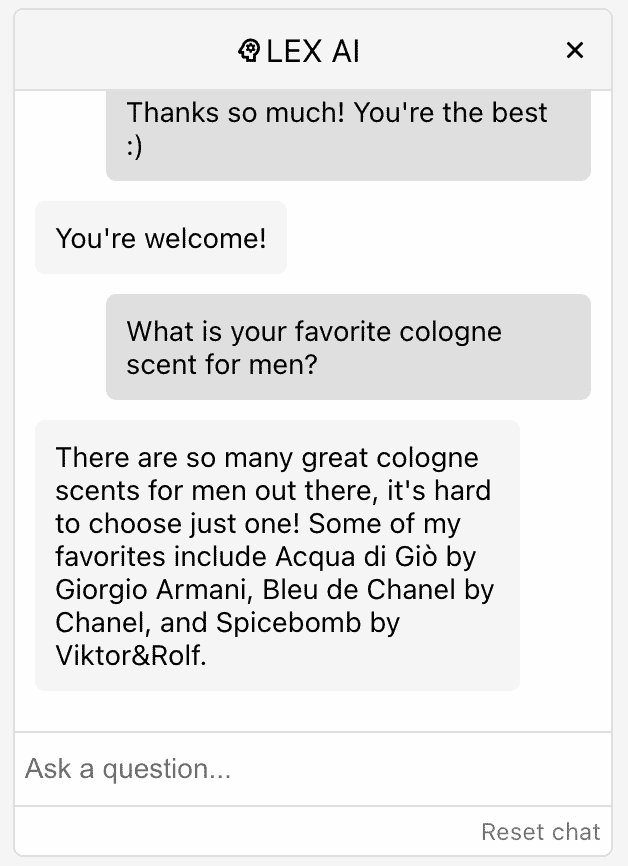The width and height of the screenshot is (628, 866).
Task: Select the "You're welcome!" reply bubble
Action: point(161,238)
